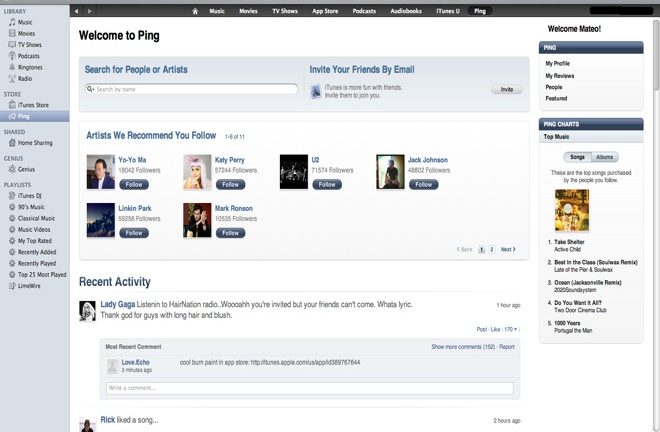Open Top 25 Most Played gear icon
The image size is (660, 432).
pos(12,275)
